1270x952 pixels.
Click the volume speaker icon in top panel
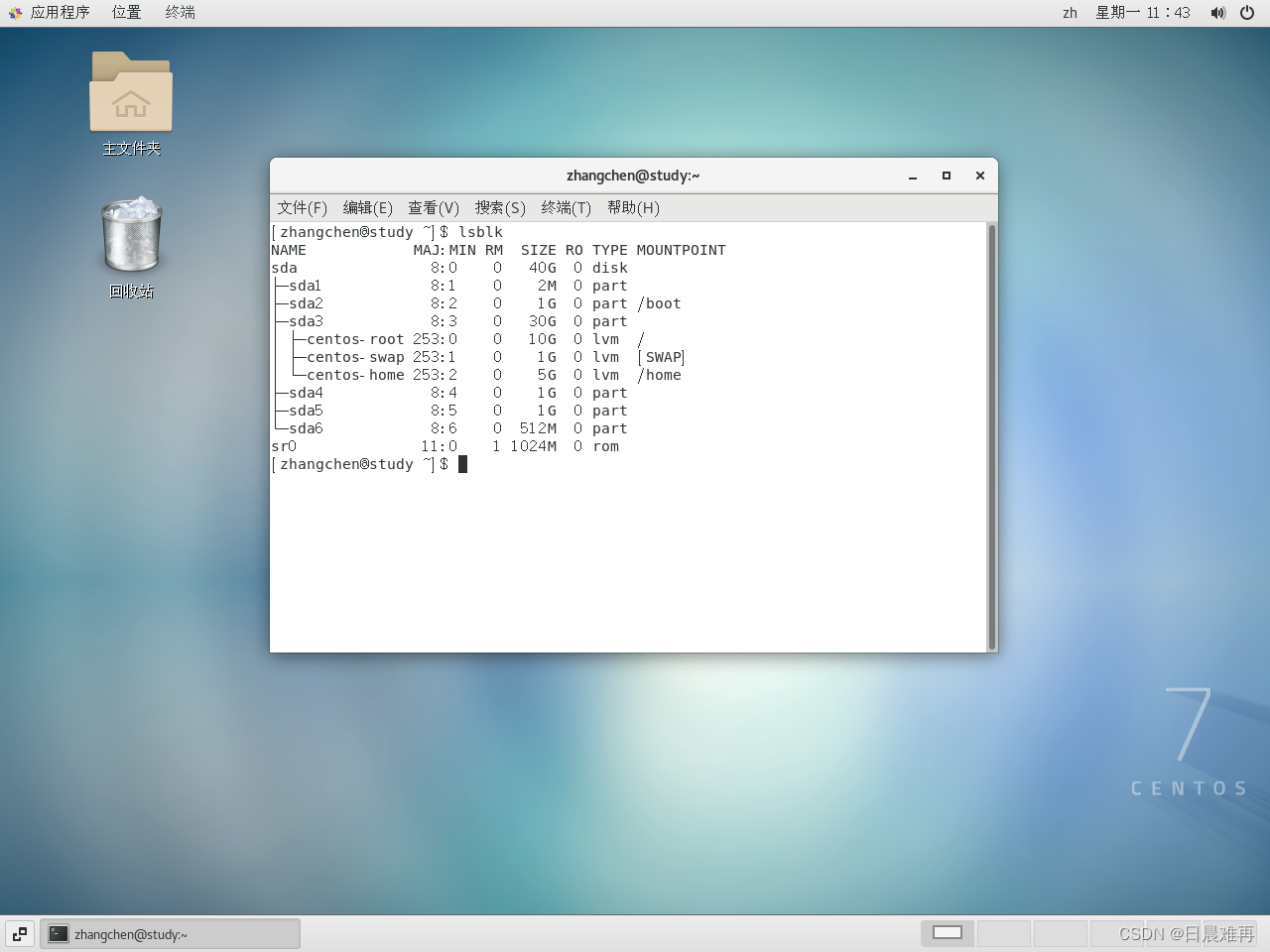(1217, 13)
